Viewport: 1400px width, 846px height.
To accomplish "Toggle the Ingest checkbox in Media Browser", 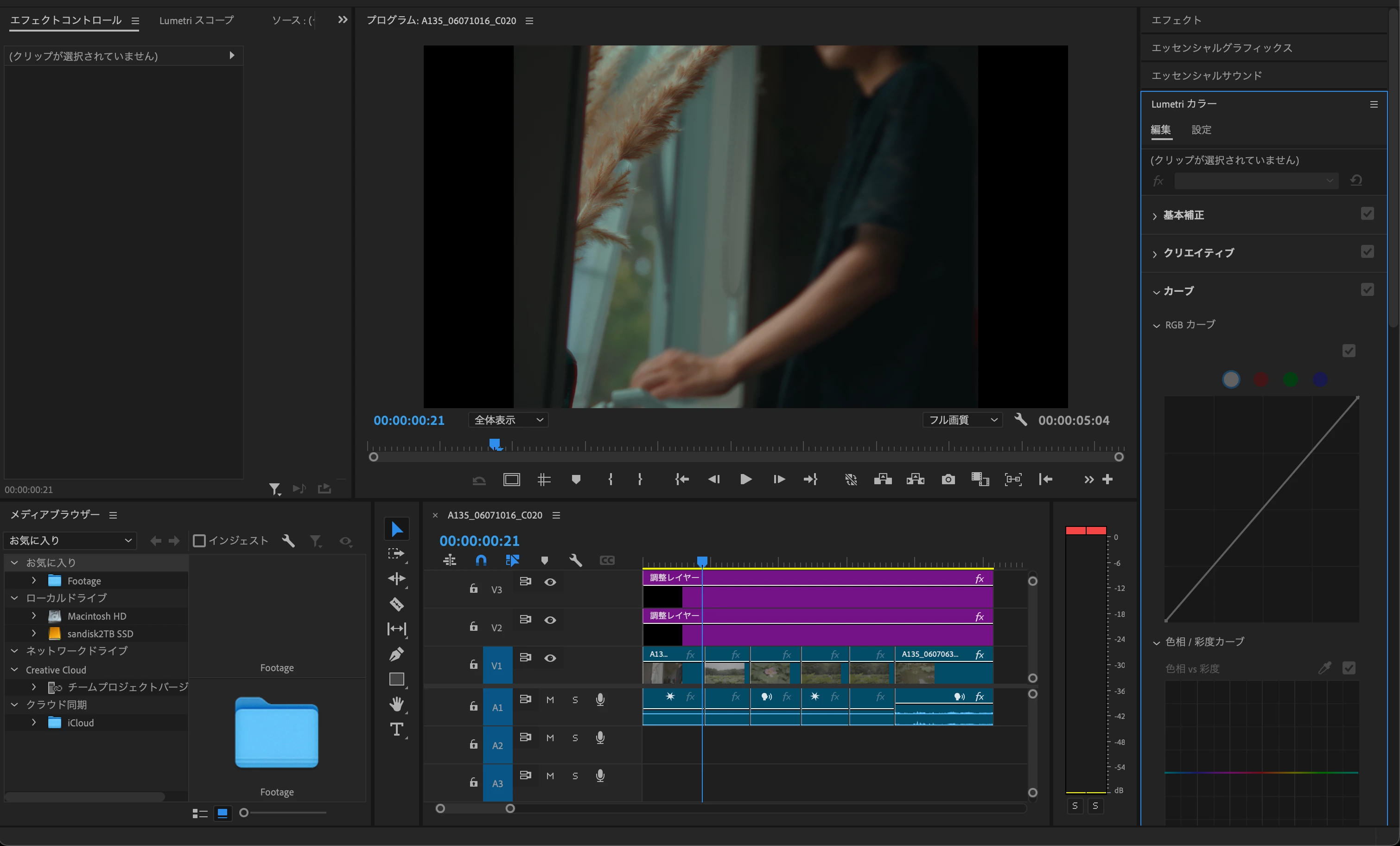I will click(x=199, y=540).
